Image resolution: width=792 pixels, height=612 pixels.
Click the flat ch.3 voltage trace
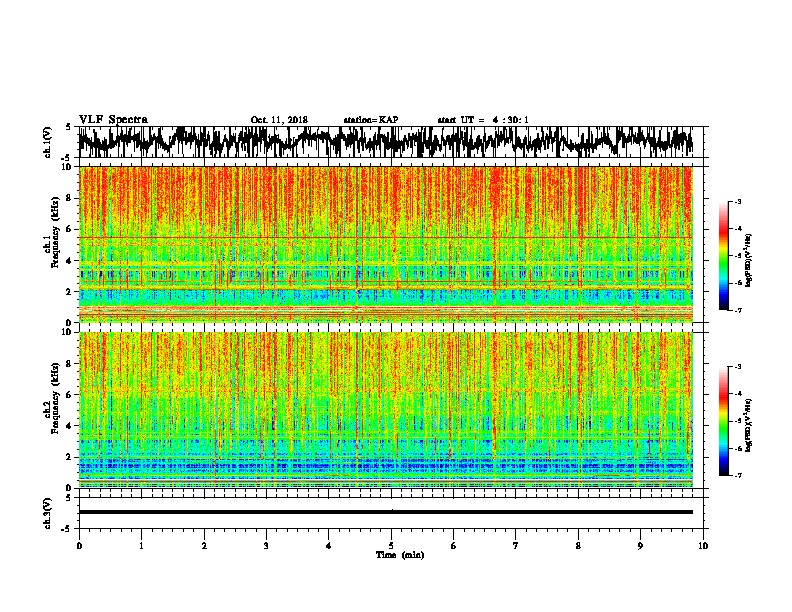pyautogui.click(x=385, y=512)
